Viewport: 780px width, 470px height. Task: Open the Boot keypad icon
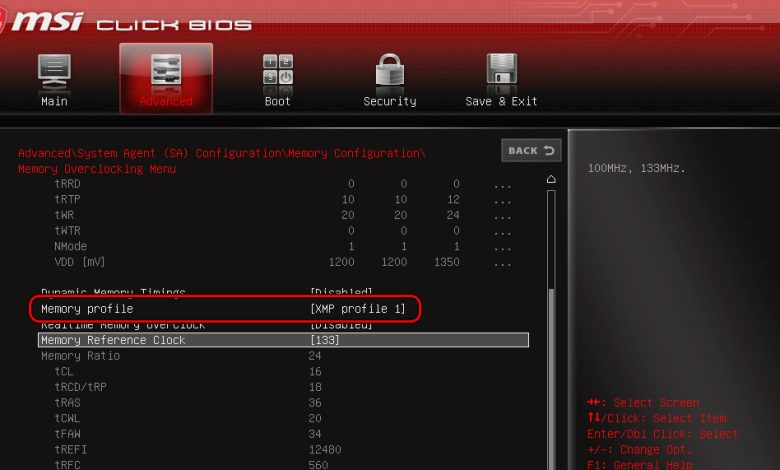pyautogui.click(x=278, y=71)
